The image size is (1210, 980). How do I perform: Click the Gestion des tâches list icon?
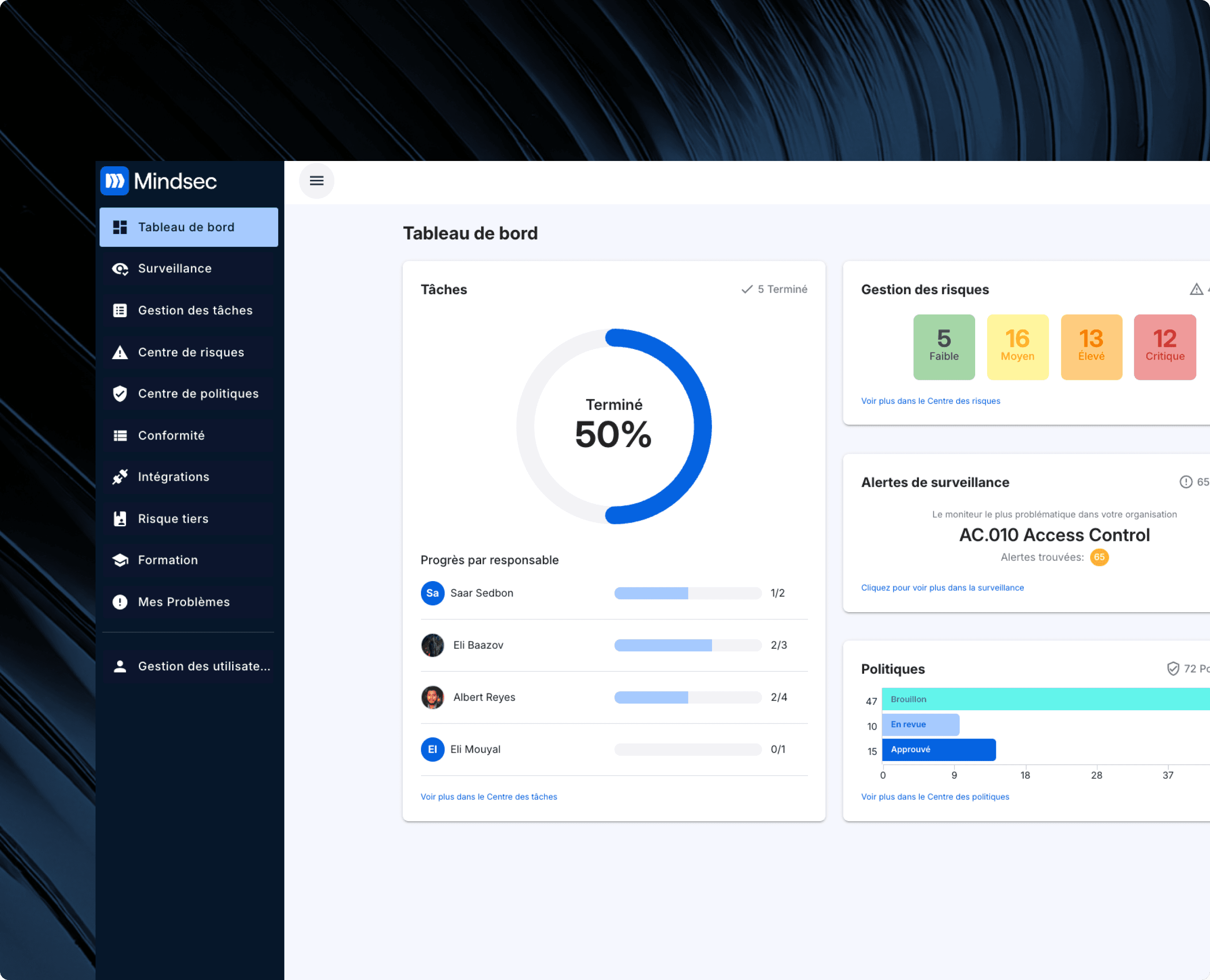[120, 310]
